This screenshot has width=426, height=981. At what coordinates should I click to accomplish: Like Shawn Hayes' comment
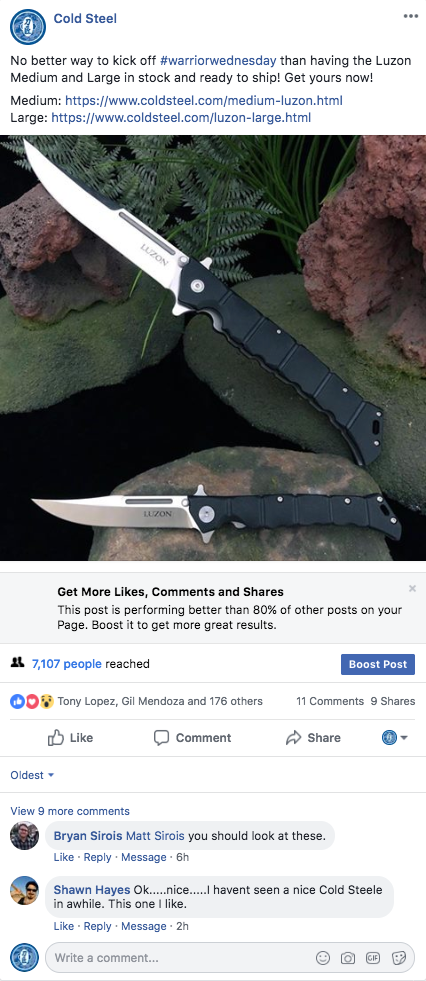pyautogui.click(x=63, y=926)
